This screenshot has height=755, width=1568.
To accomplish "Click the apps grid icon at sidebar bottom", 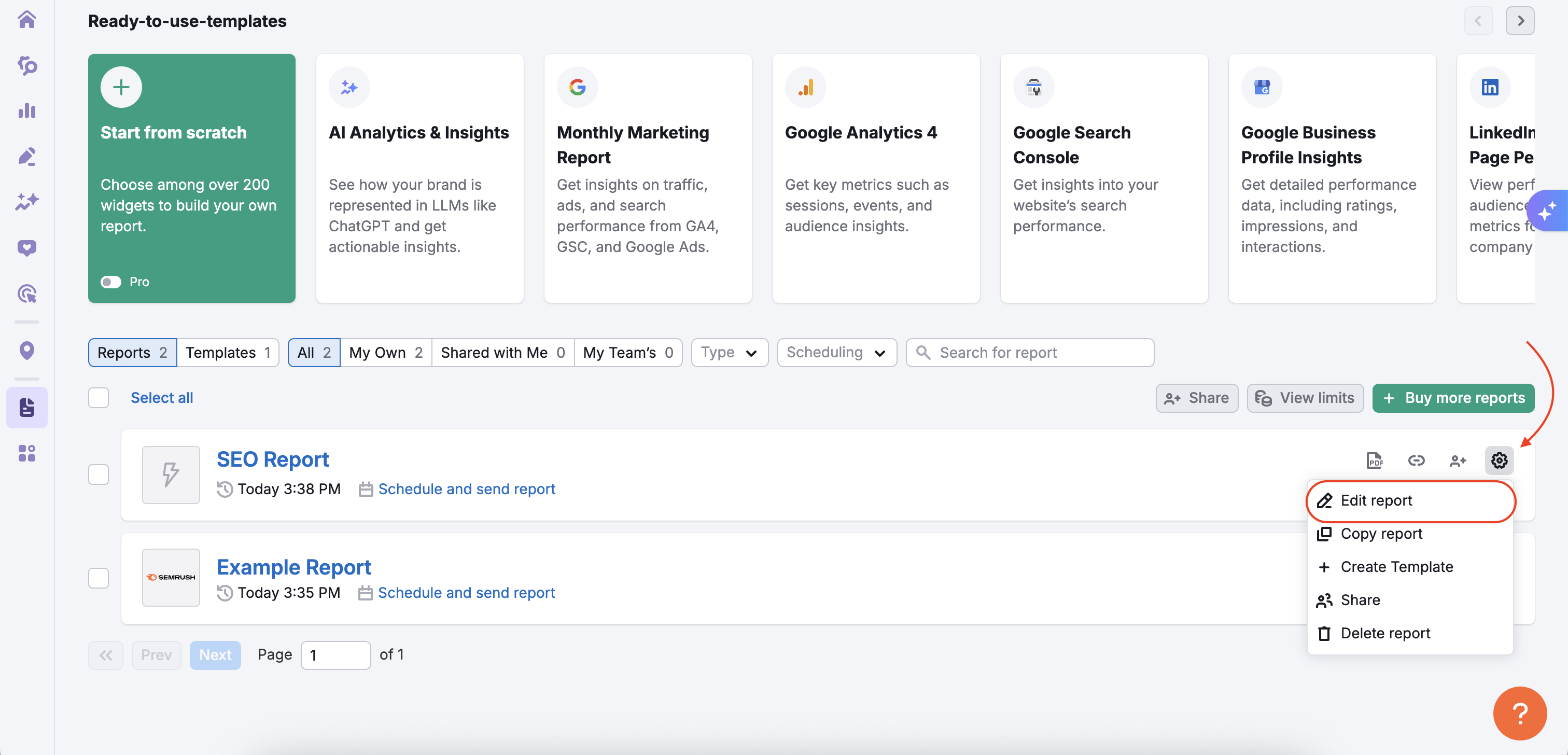I will click(x=27, y=453).
